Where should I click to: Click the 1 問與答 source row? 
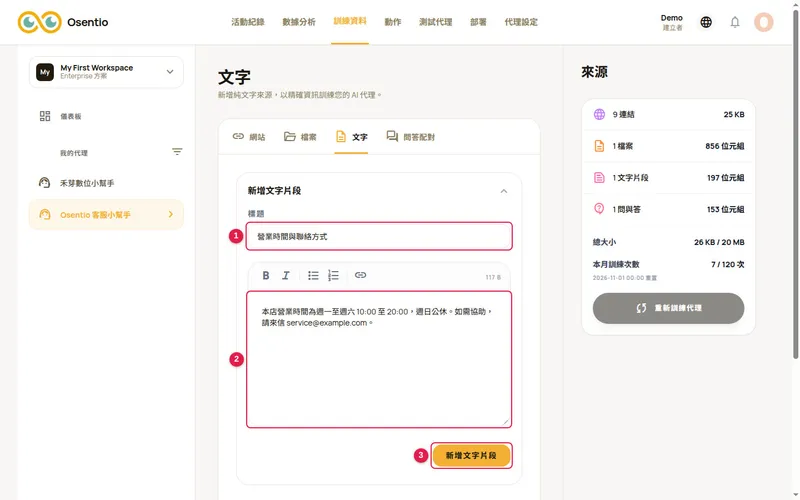[x=668, y=209]
